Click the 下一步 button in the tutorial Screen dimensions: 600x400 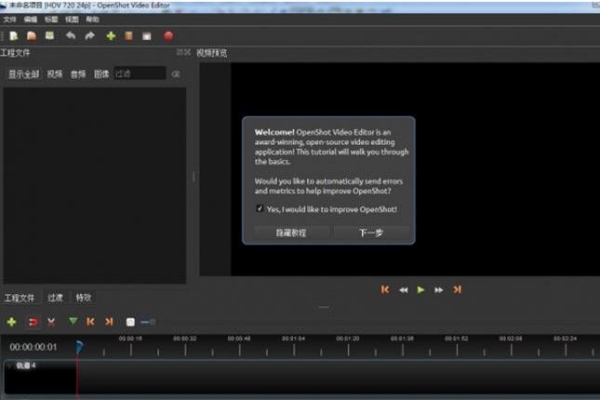[x=371, y=232]
